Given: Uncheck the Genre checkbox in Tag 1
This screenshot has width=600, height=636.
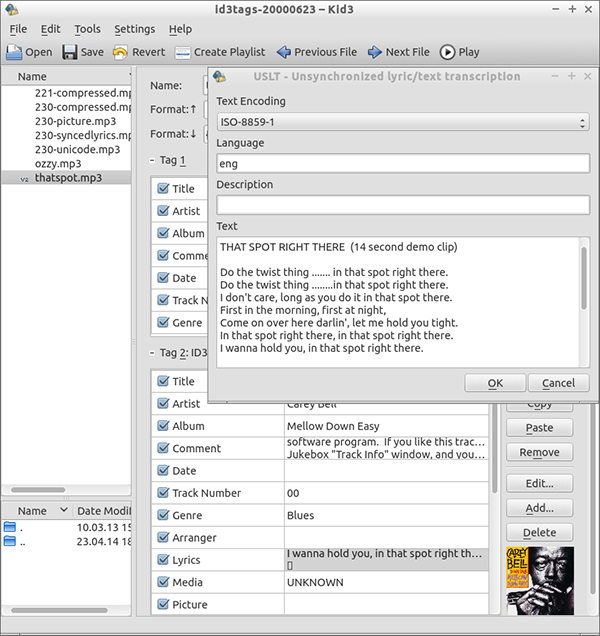Looking at the screenshot, I should (x=163, y=322).
